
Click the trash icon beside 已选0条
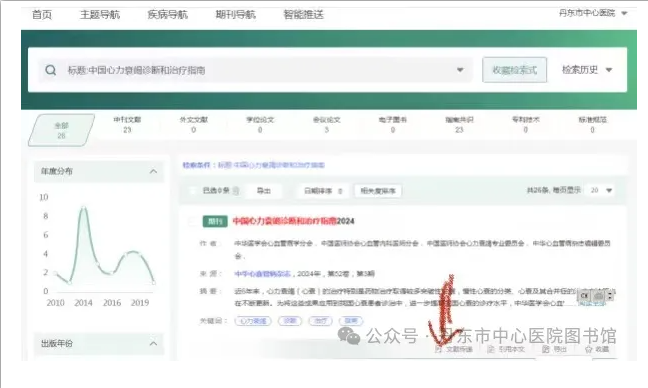pos(236,190)
